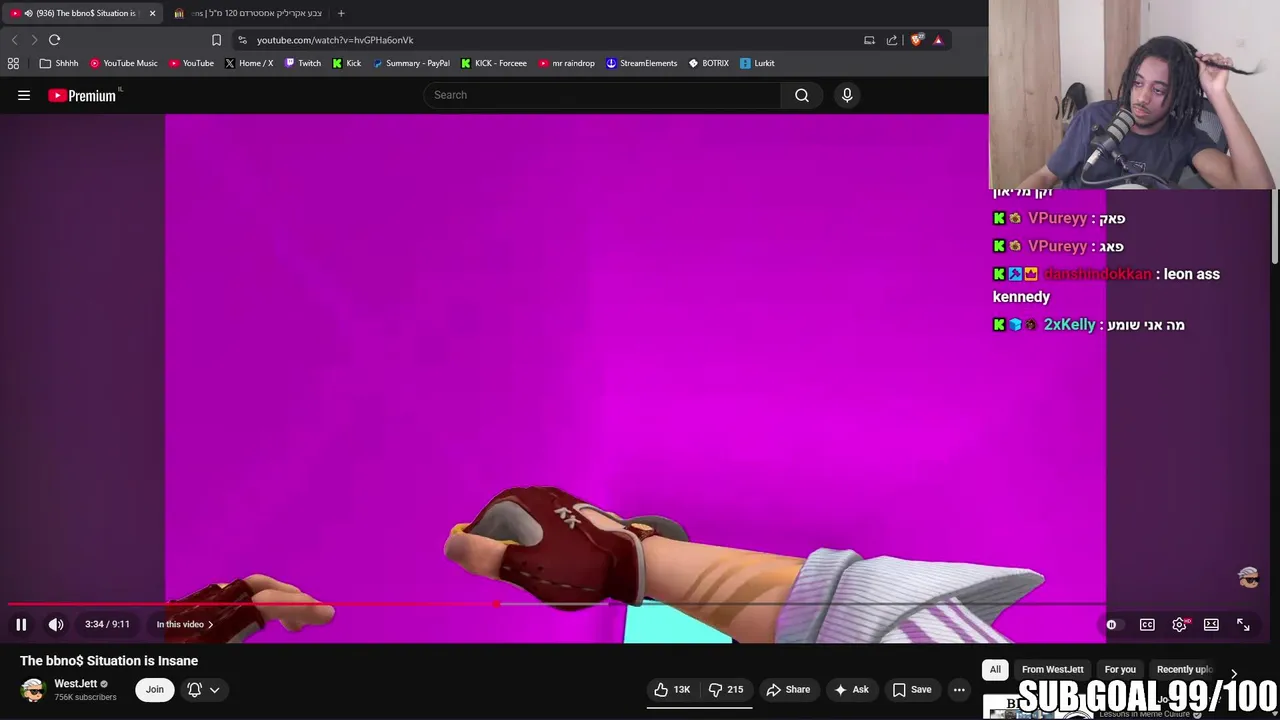The width and height of the screenshot is (1280, 720).
Task: Pause the YouTube video
Action: coord(21,624)
